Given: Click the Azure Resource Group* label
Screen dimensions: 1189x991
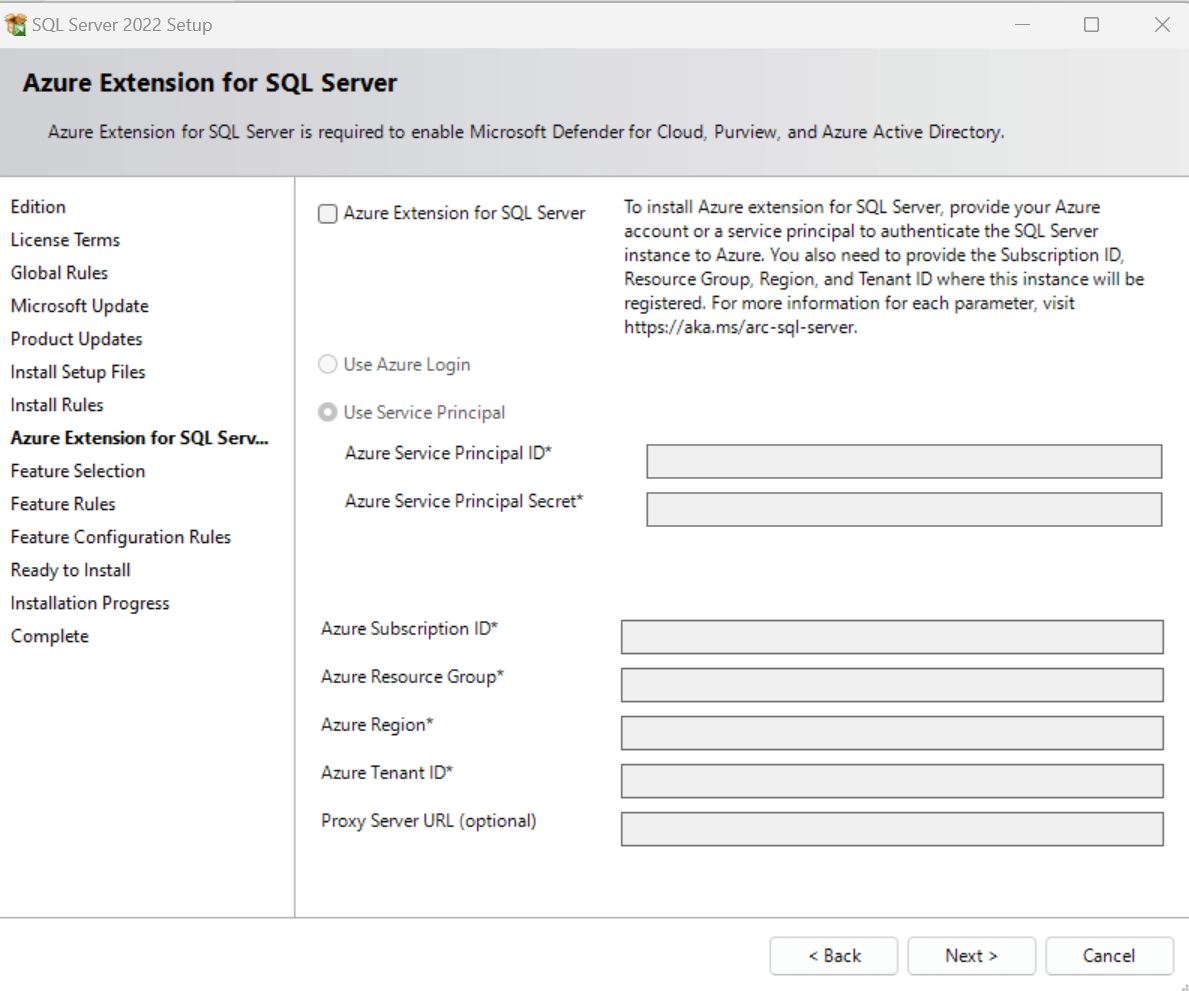Looking at the screenshot, I should (x=413, y=677).
